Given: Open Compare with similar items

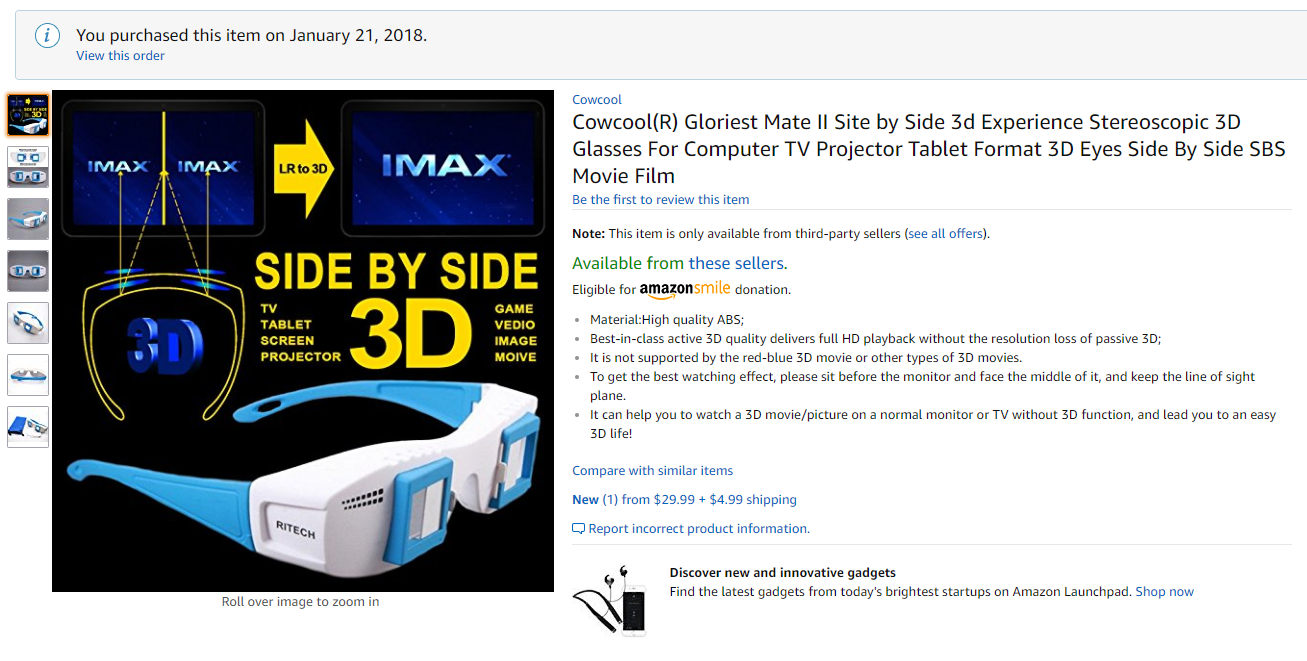Looking at the screenshot, I should click(x=652, y=470).
